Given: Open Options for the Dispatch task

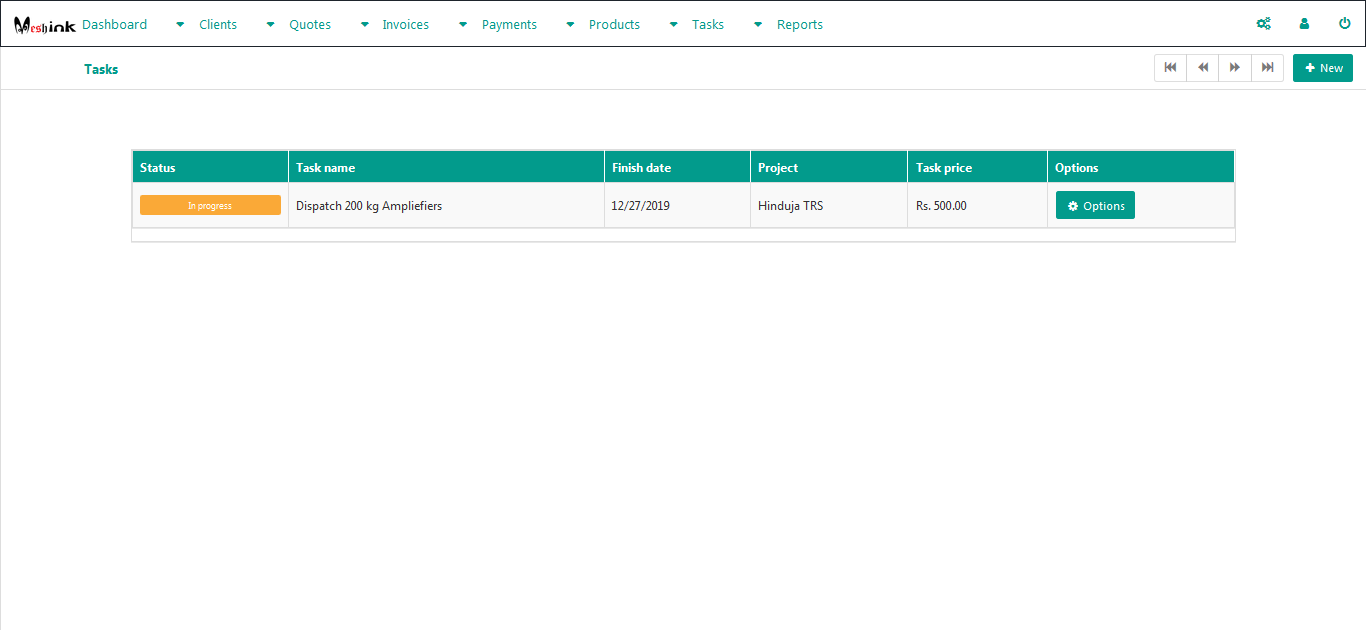Looking at the screenshot, I should coord(1095,206).
